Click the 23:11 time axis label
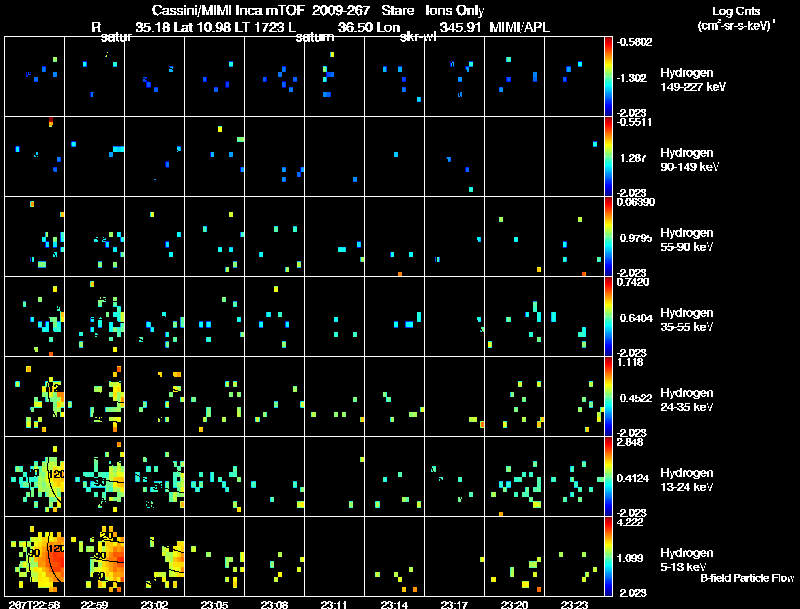The height and width of the screenshot is (609, 800). (x=334, y=605)
